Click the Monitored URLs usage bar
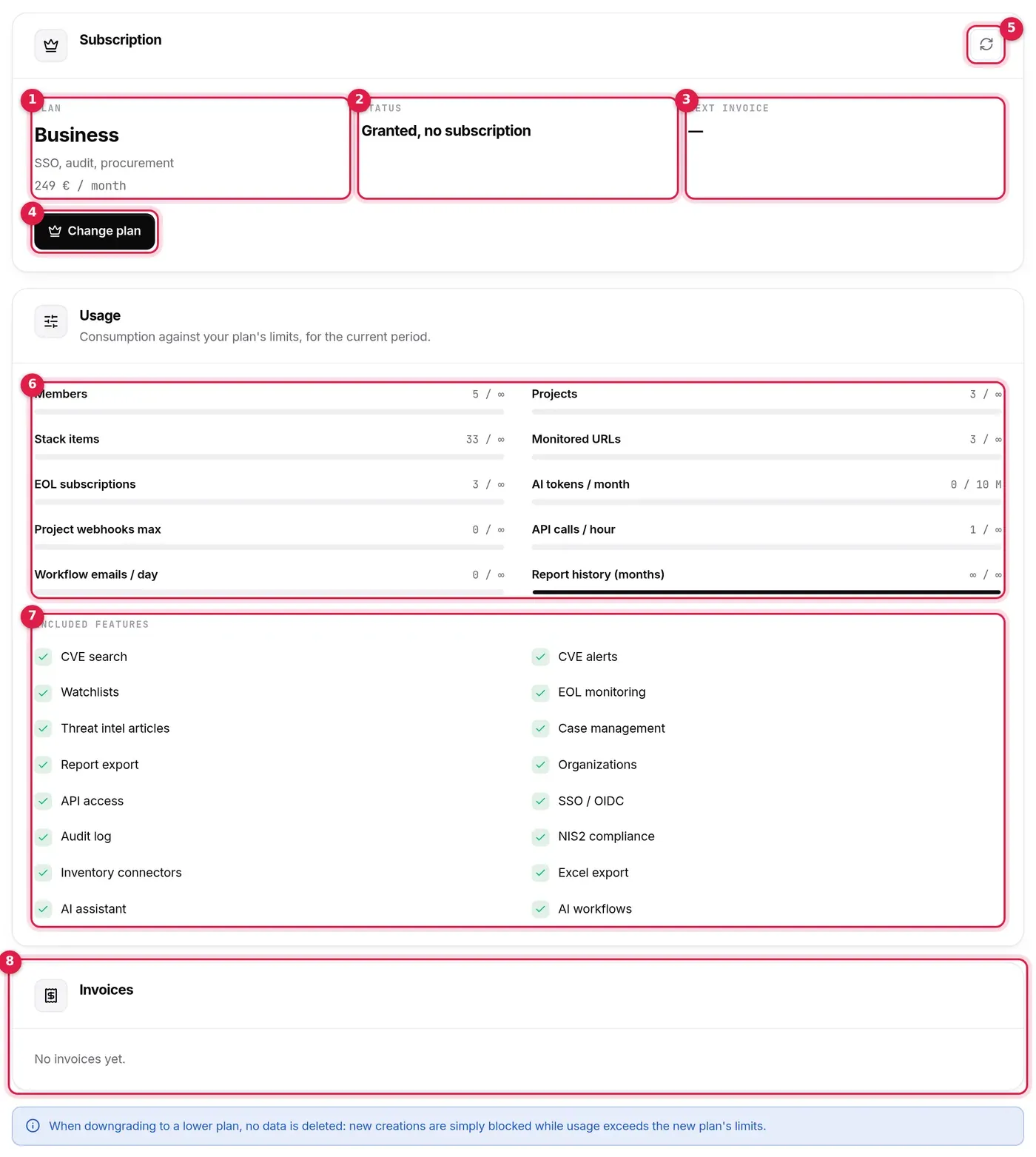 767,457
